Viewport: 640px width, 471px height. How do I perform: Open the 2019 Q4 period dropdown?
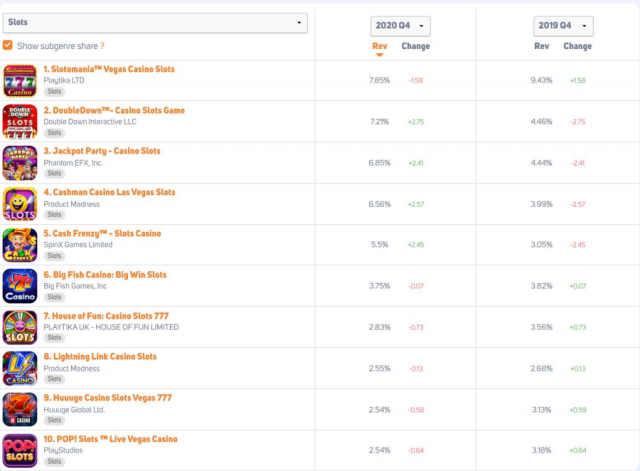(563, 26)
